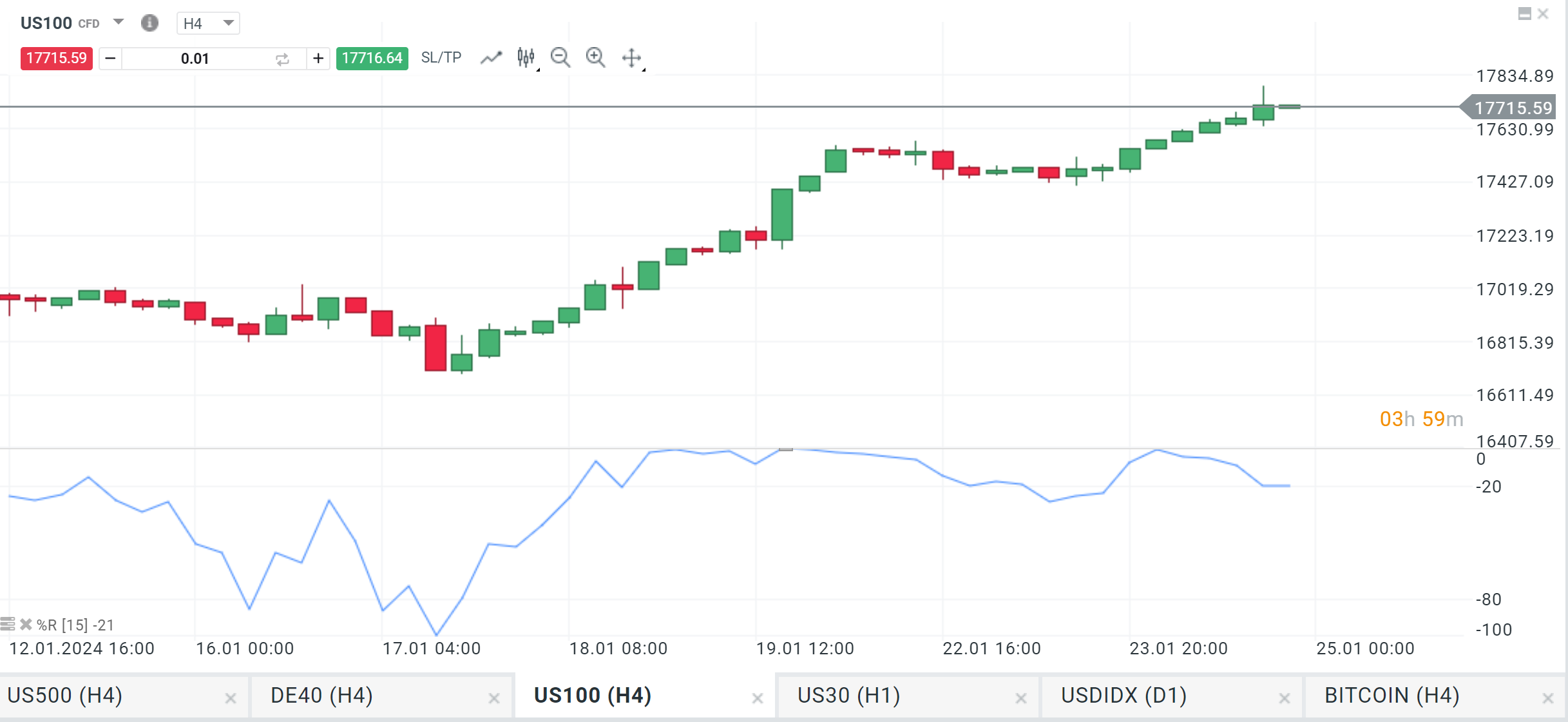Zoom in the chart
1568x722 pixels.
(595, 58)
